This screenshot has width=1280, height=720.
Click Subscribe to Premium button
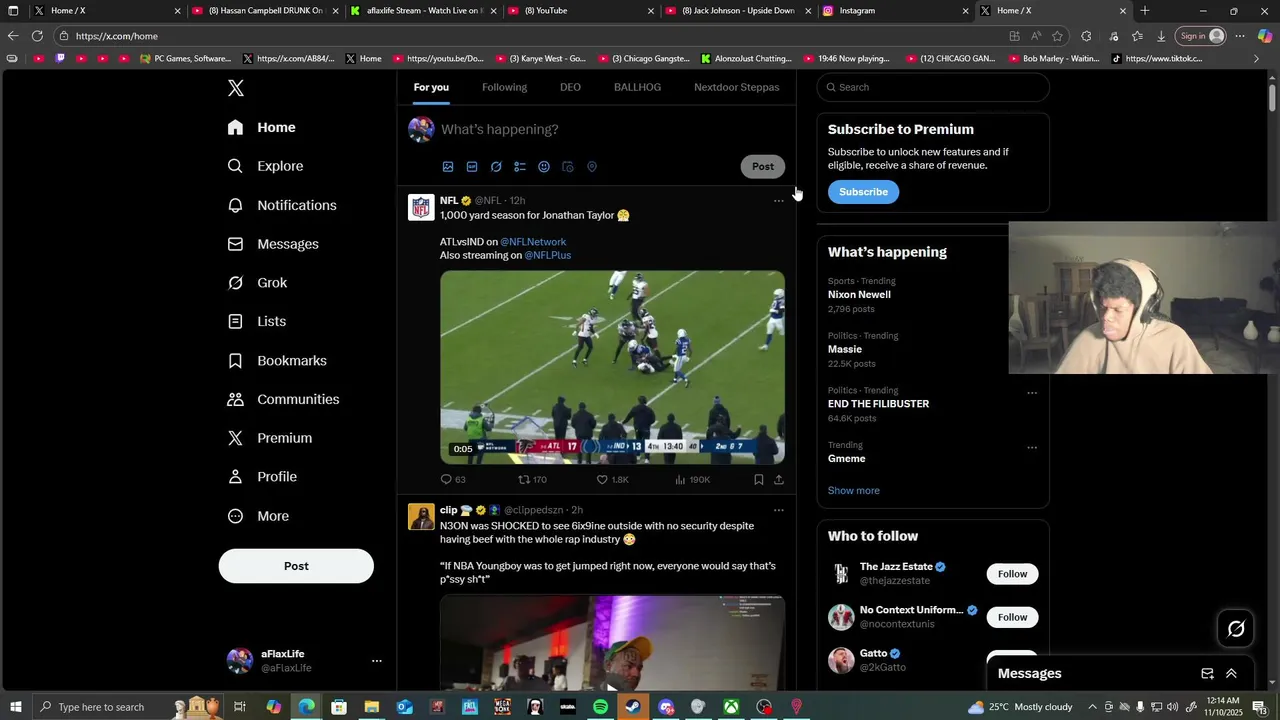click(863, 192)
